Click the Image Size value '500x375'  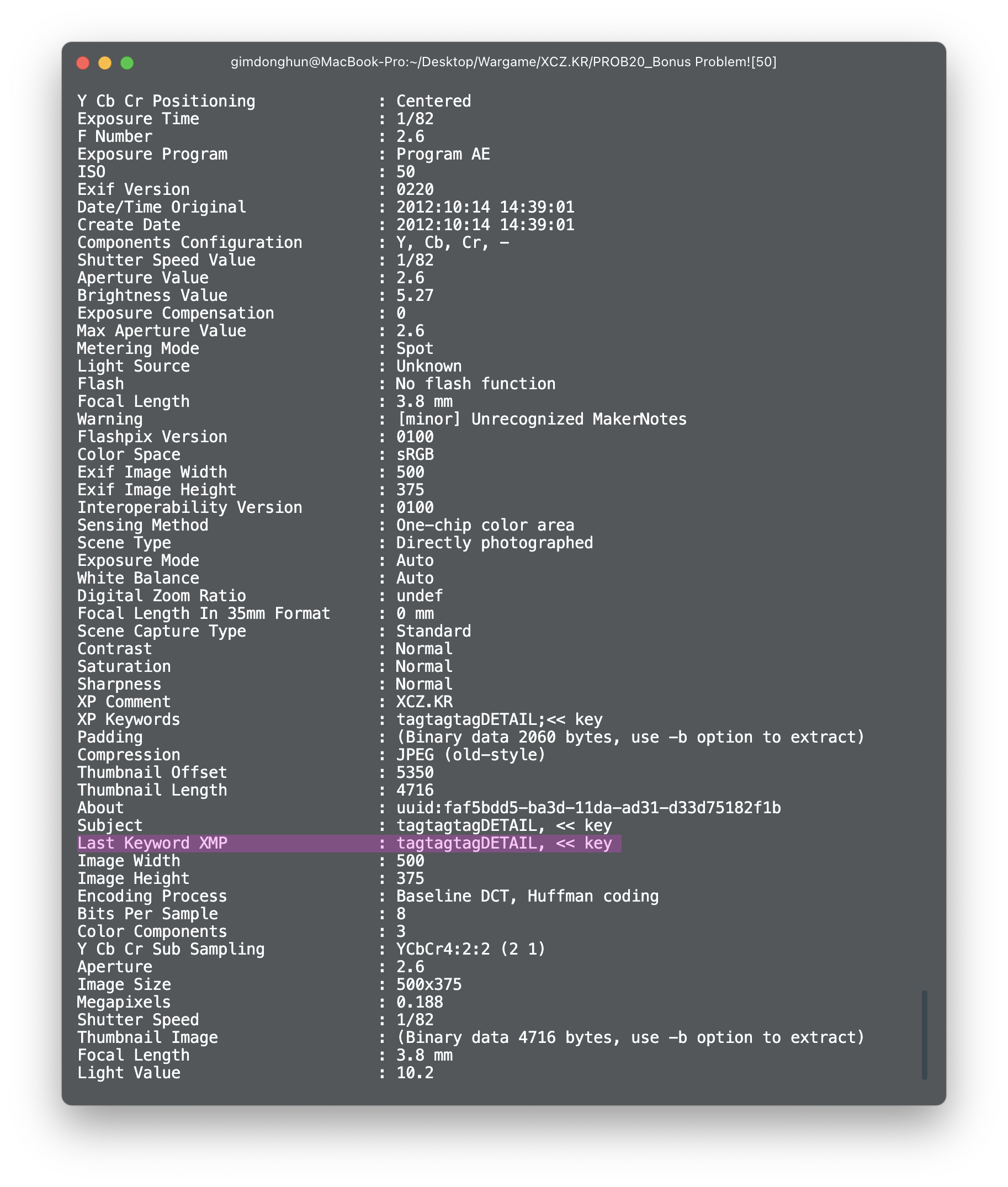click(x=429, y=985)
